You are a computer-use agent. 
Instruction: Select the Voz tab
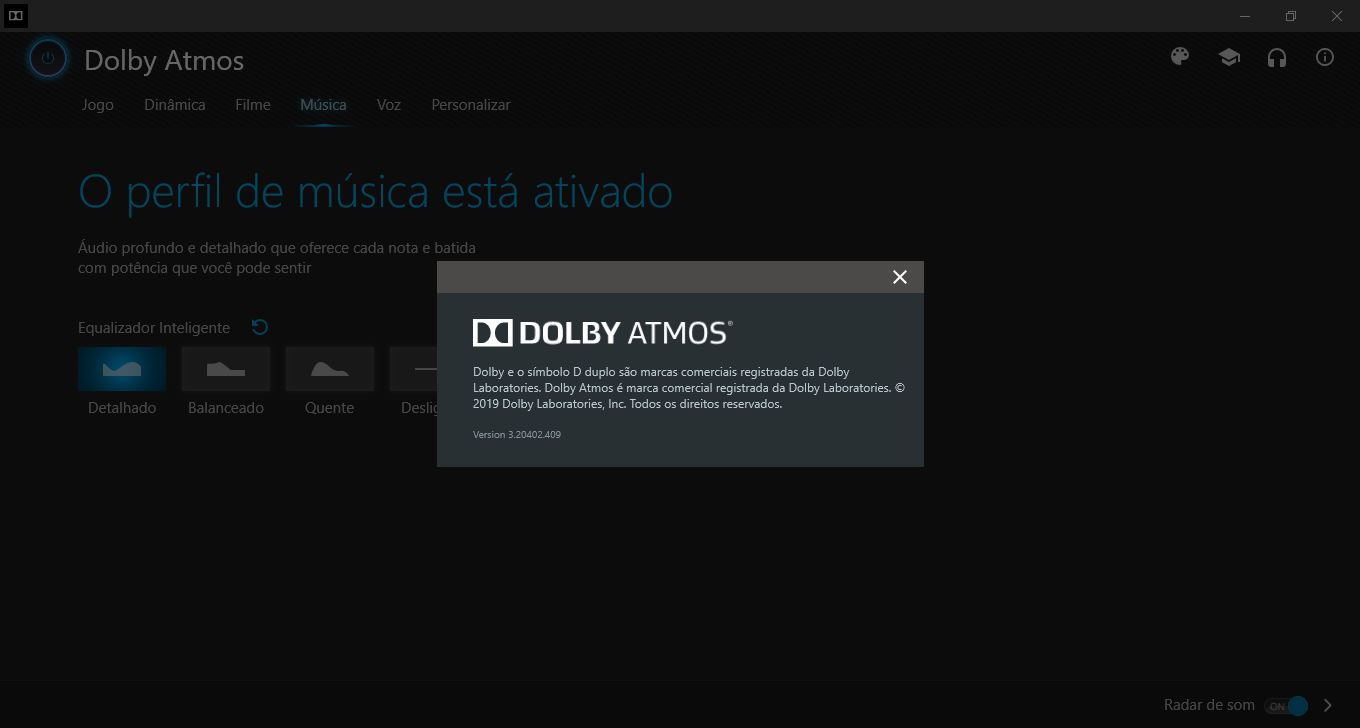[x=388, y=104]
